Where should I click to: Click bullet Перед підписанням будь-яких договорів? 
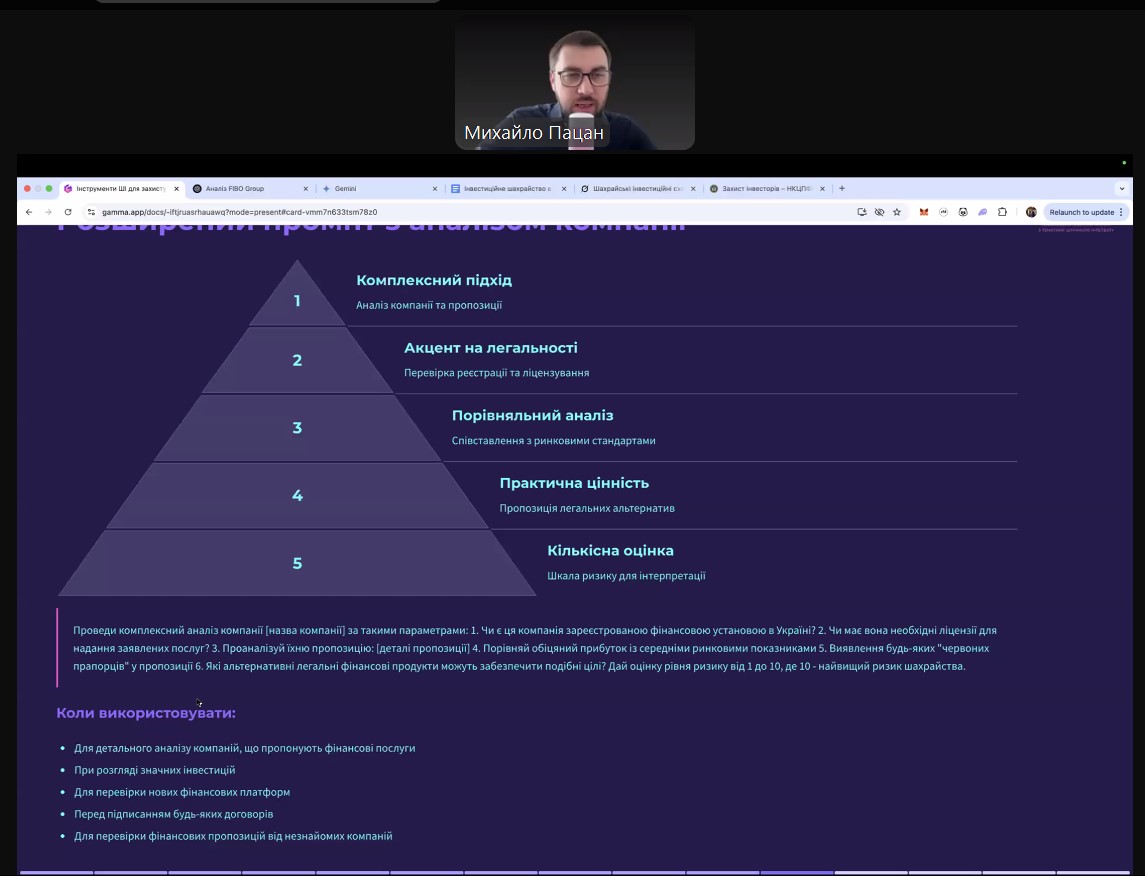coord(174,814)
